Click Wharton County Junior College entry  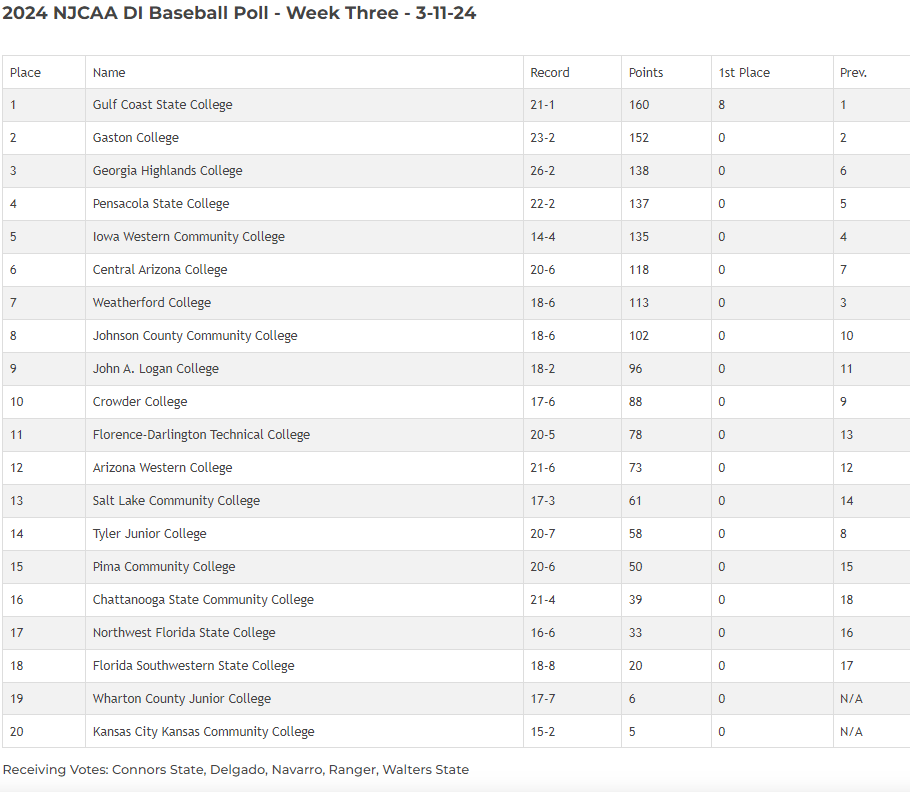(182, 699)
